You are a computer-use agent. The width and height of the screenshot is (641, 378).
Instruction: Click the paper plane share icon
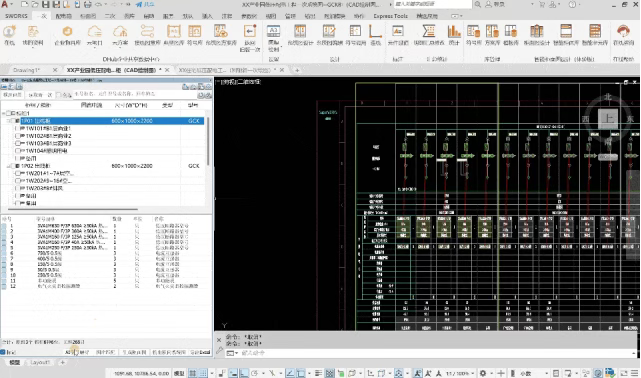(x=139, y=4)
